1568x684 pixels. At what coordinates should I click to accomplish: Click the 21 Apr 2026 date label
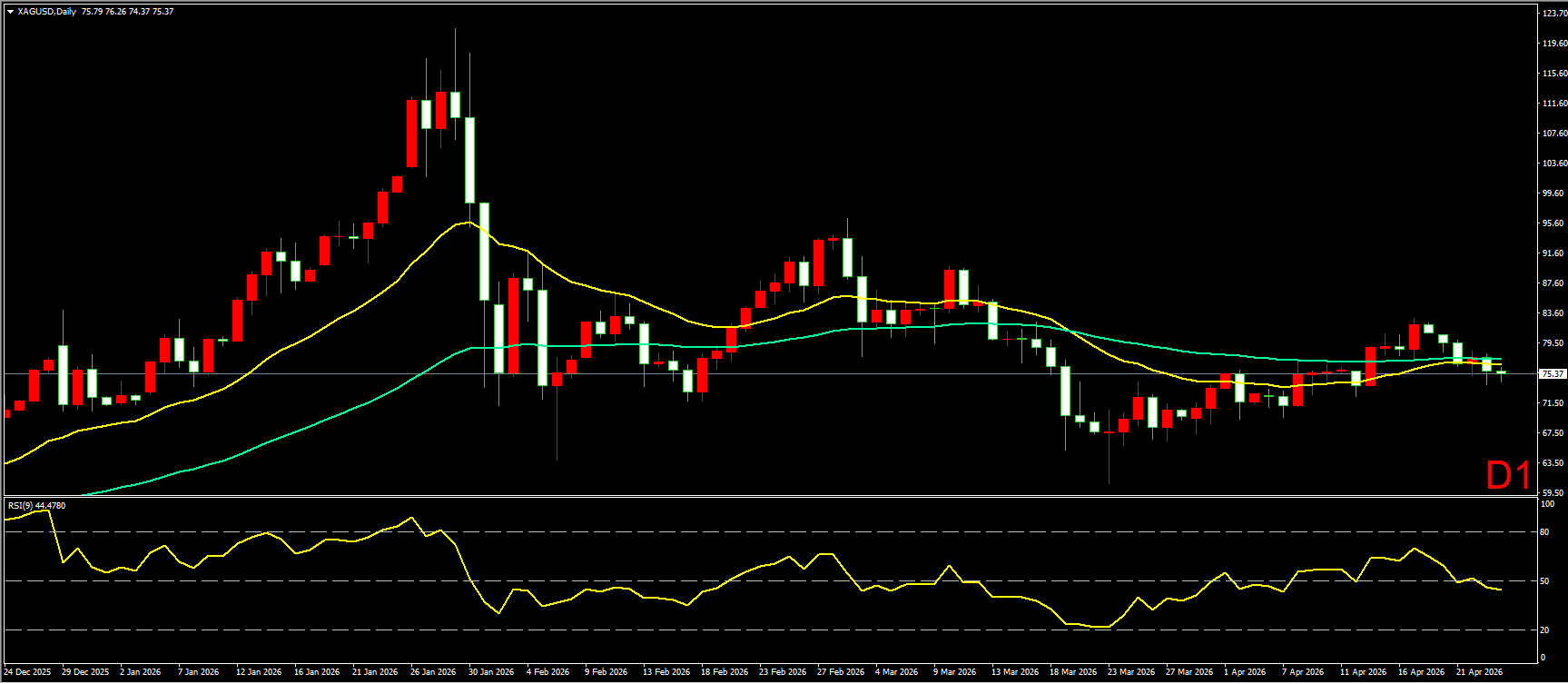tap(1480, 672)
